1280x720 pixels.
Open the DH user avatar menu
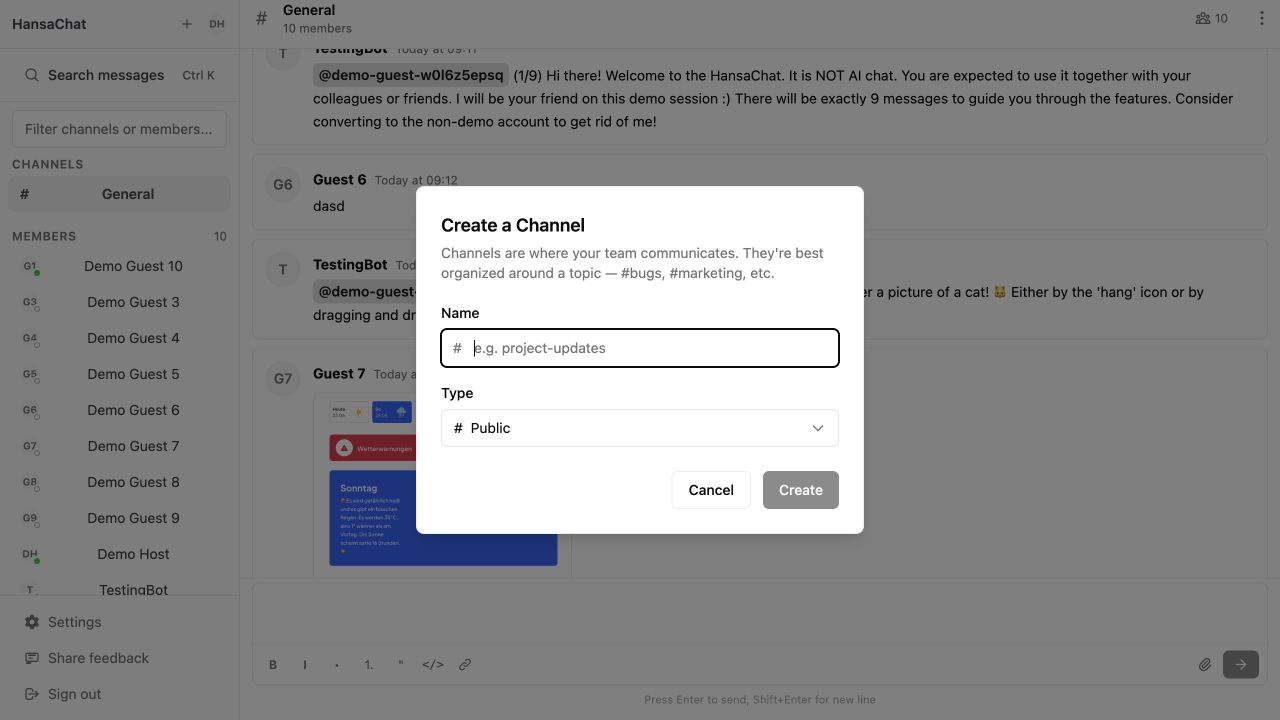click(x=217, y=24)
